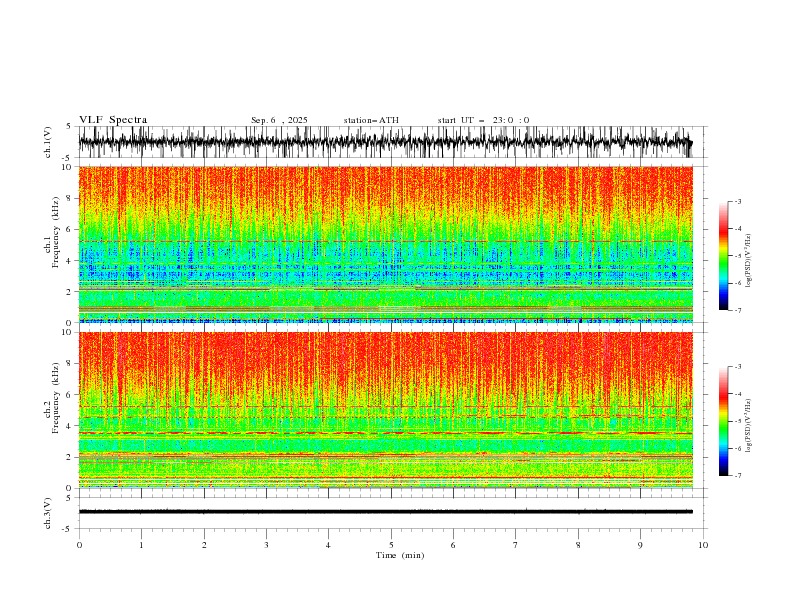Click time axis tick label '0'
Image resolution: width=792 pixels, height=612 pixels.
(79, 545)
